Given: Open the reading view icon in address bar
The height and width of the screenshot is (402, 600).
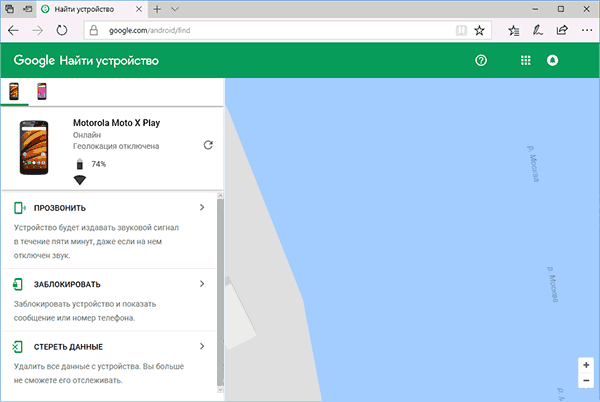Looking at the screenshot, I should coord(459,30).
